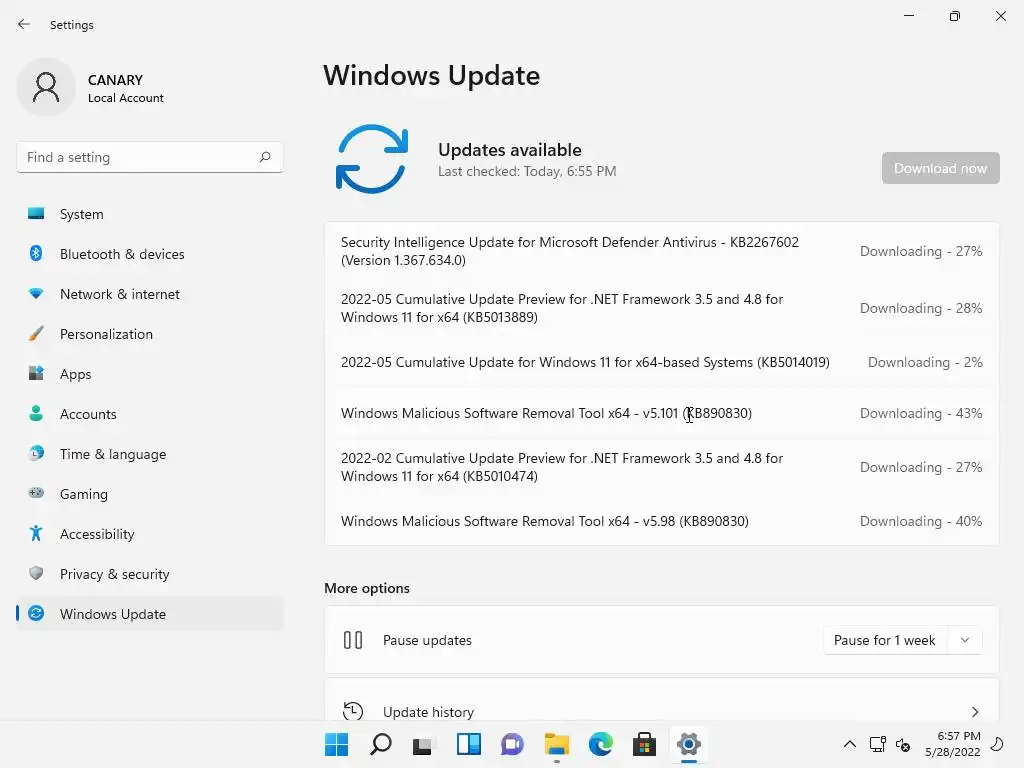Screen dimensions: 1024x768
Task: Expand the pause duration dropdown chevron
Action: tap(965, 640)
